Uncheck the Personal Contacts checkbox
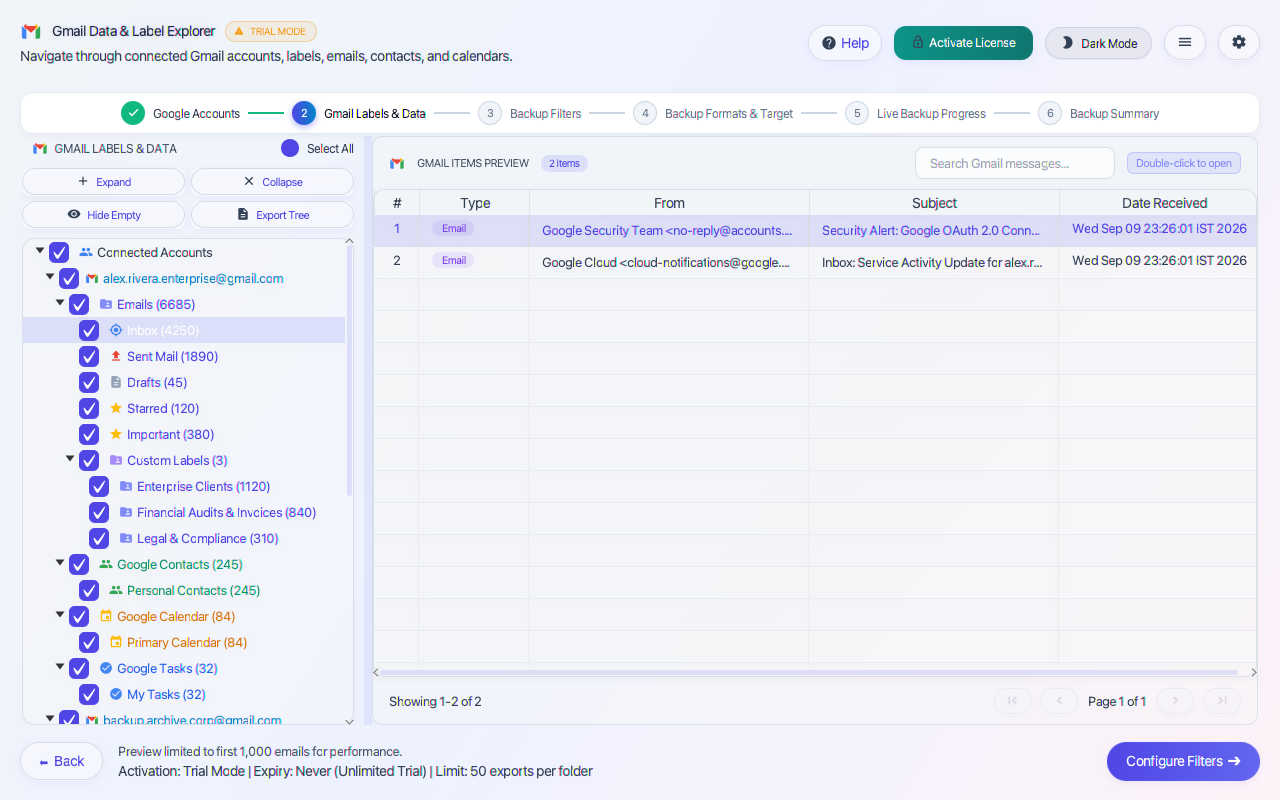Image resolution: width=1280 pixels, height=800 pixels. [x=89, y=590]
